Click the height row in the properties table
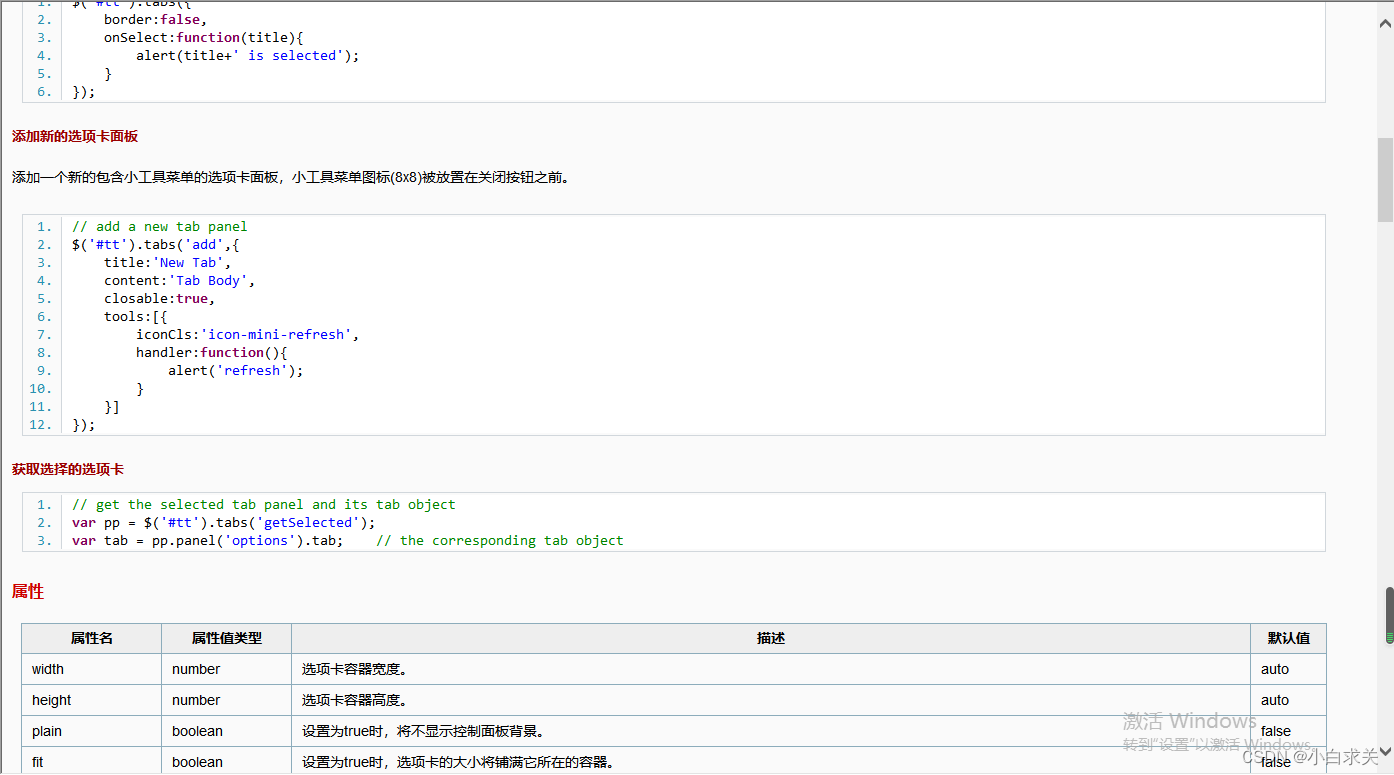This screenshot has height=775, width=1394. point(51,699)
